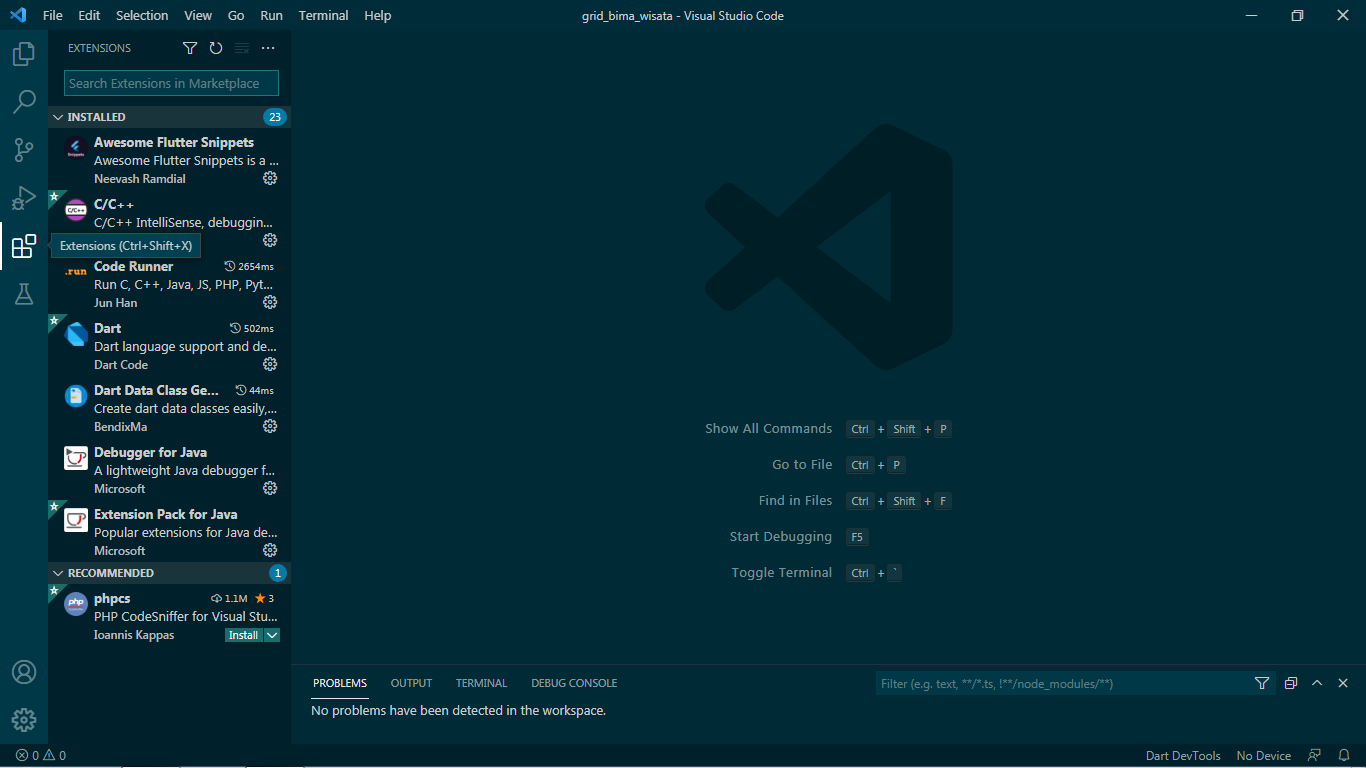Select the phpcs recommended extension
Image resolution: width=1366 pixels, height=768 pixels.
pos(169,616)
